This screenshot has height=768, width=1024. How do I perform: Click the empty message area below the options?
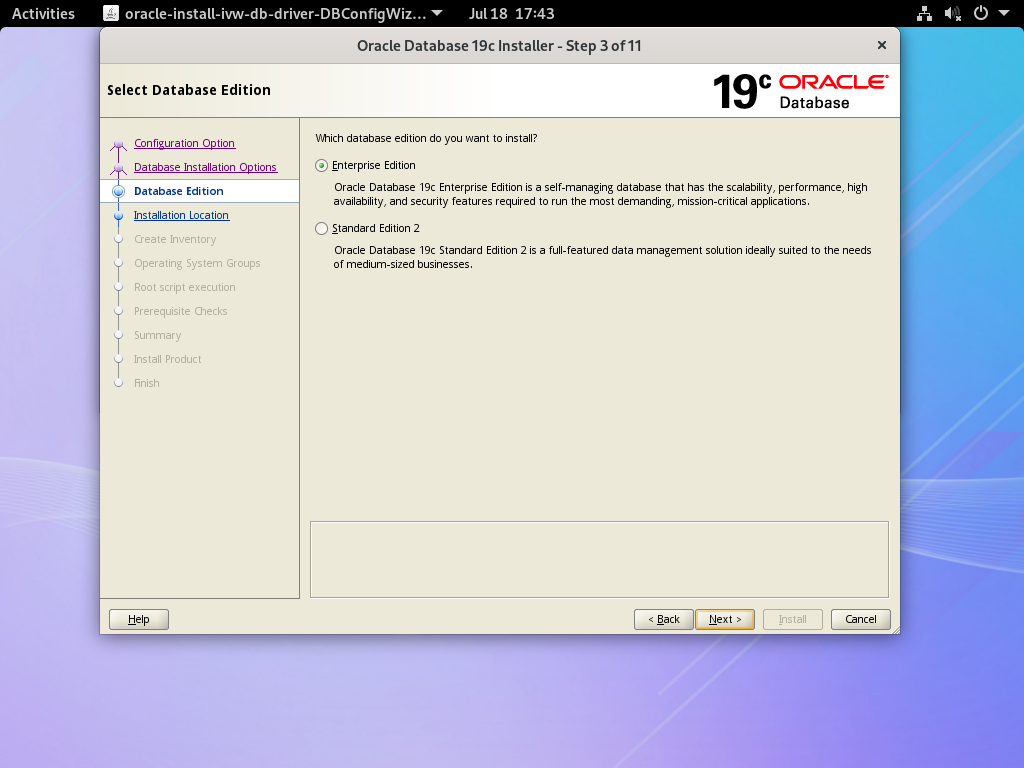pos(599,559)
